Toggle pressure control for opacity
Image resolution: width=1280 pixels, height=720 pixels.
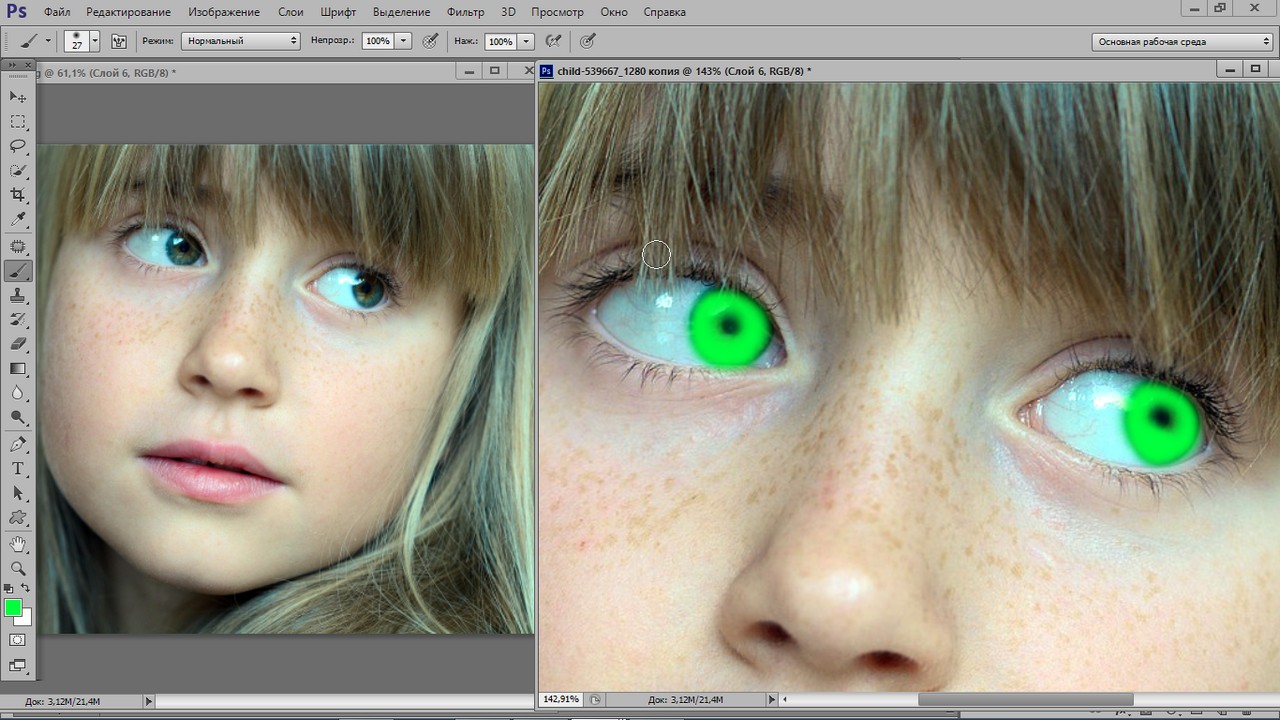(430, 41)
